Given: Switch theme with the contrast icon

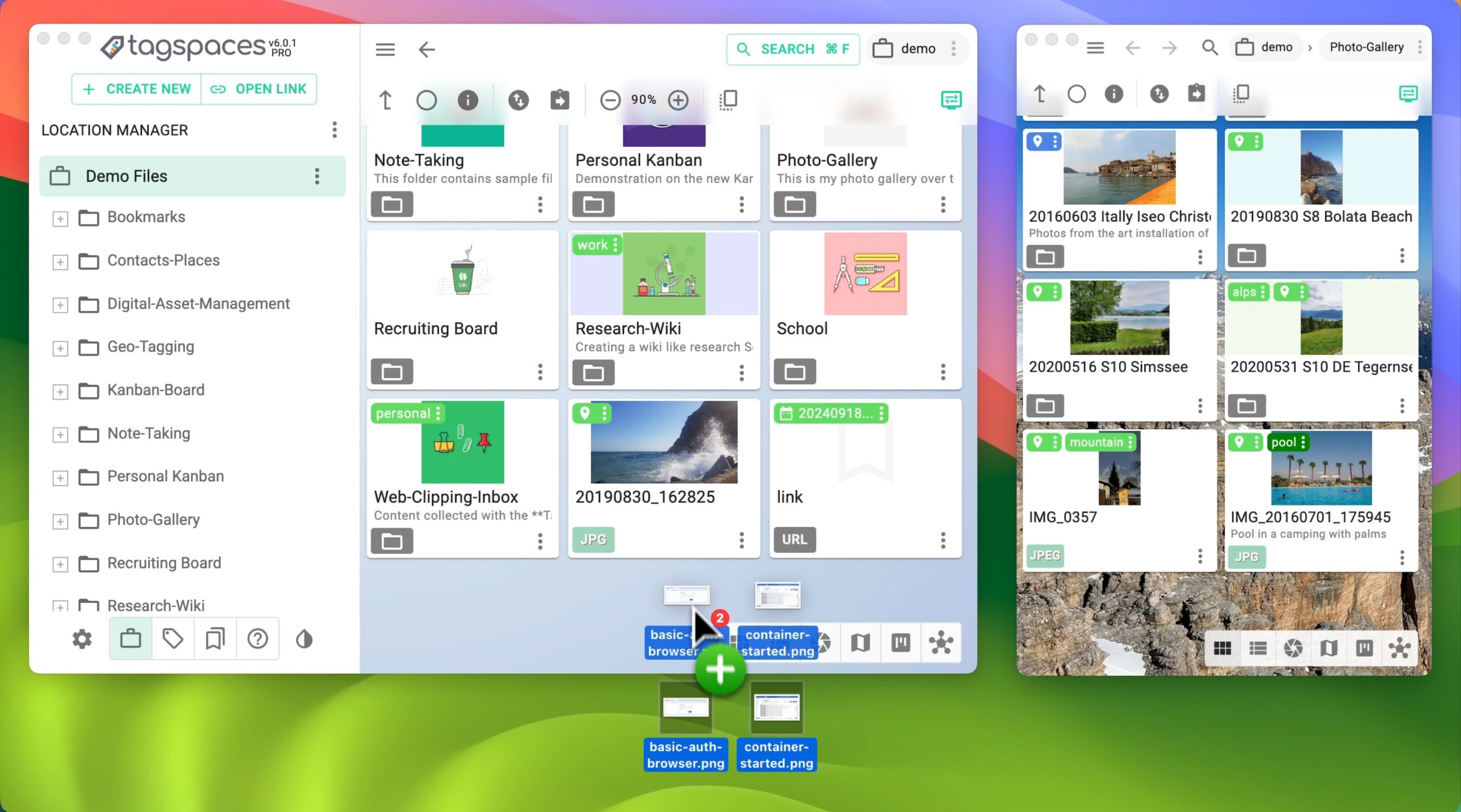Looking at the screenshot, I should 304,639.
